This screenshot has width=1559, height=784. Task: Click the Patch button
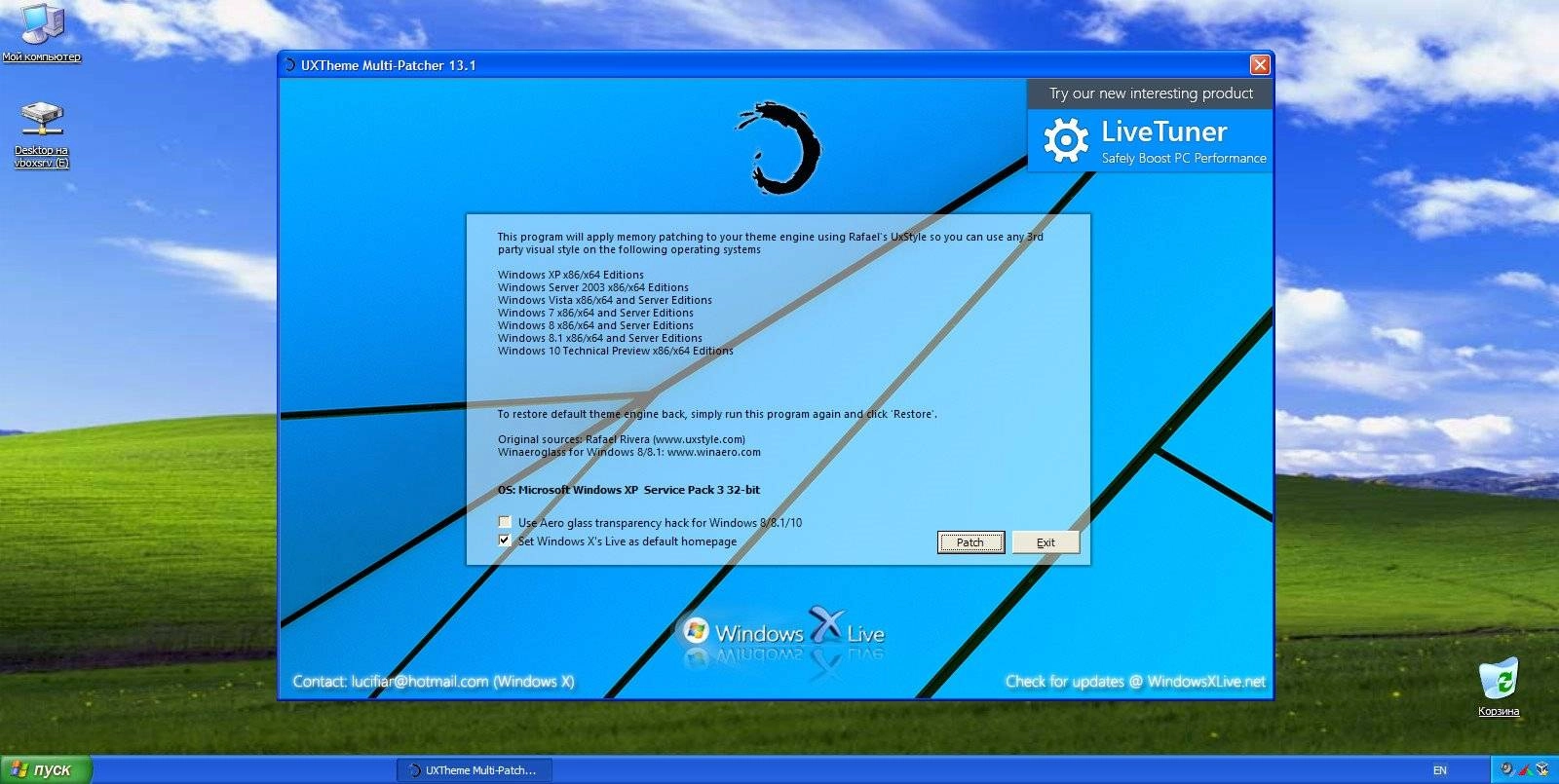point(970,542)
